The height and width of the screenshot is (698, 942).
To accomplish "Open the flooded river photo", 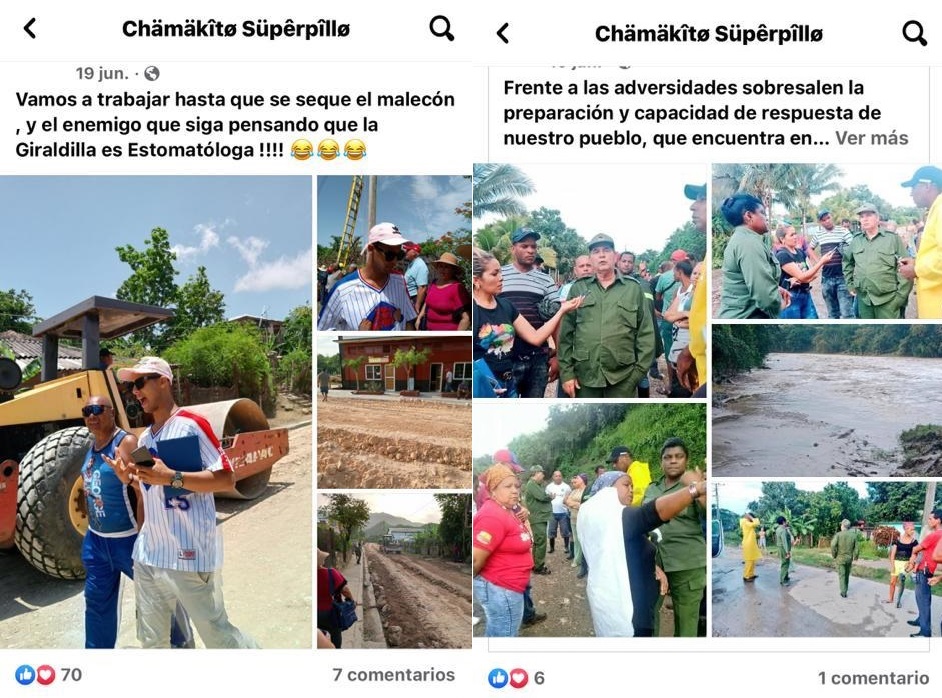I will (x=827, y=401).
